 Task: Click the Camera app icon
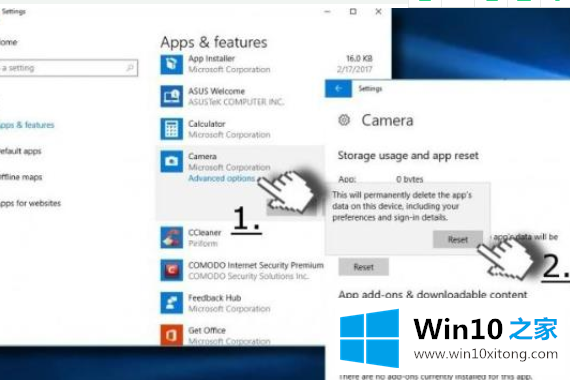171,161
